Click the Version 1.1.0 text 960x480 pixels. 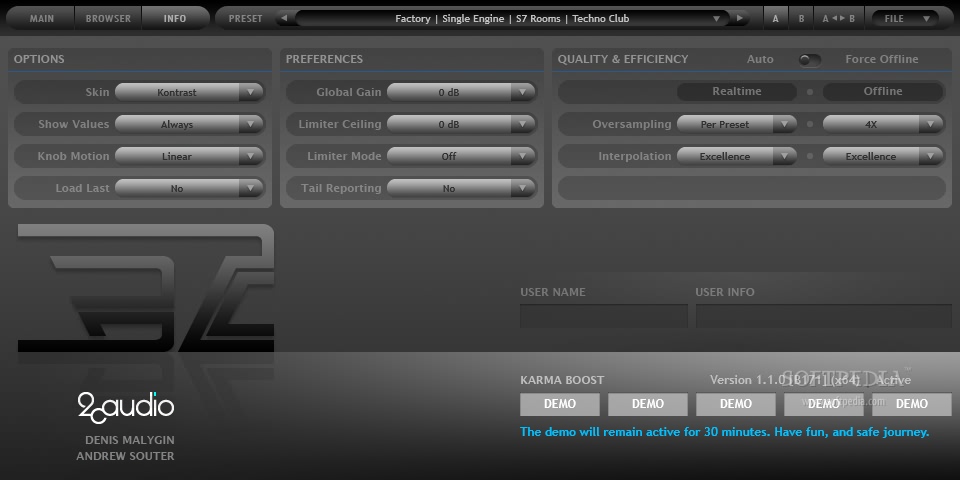(785, 380)
